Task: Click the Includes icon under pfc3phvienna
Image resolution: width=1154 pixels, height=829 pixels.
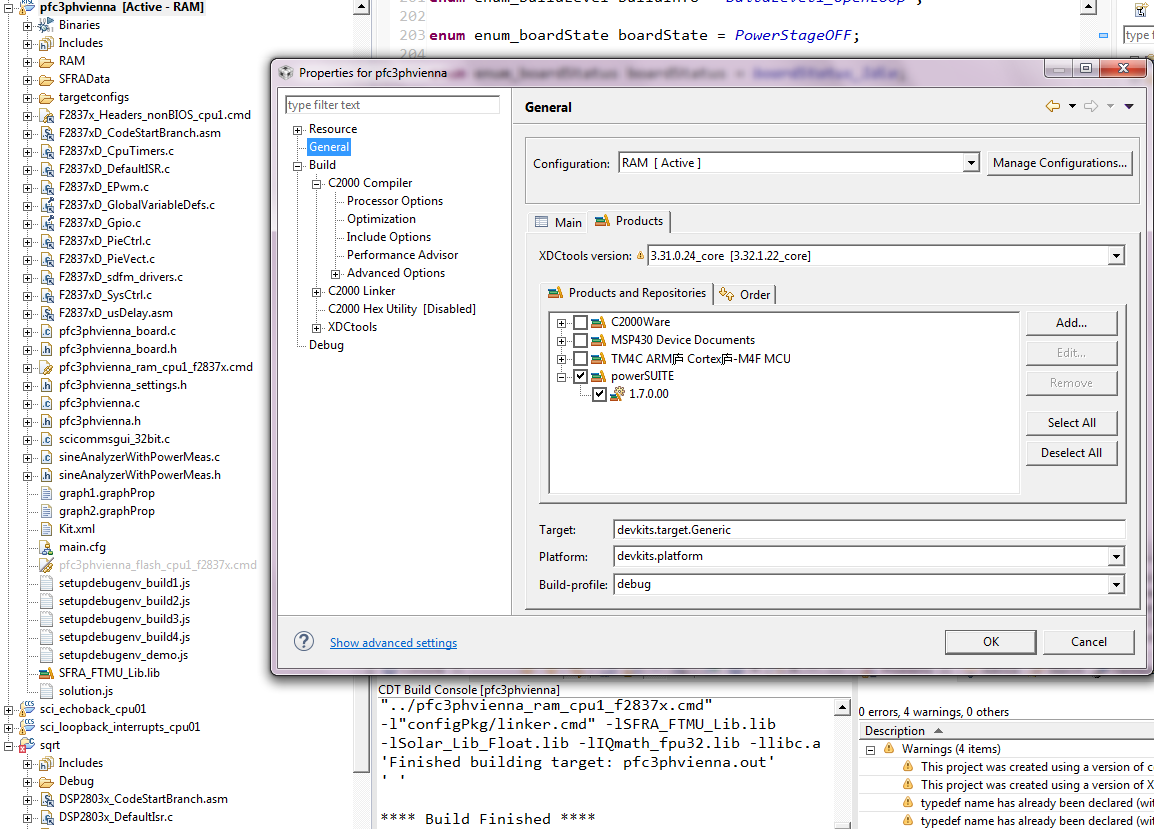Action: [x=46, y=43]
